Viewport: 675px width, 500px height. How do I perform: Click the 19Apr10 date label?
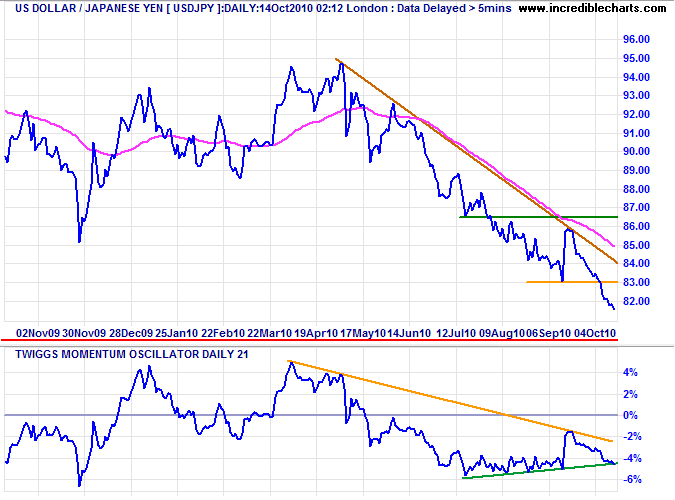point(316,333)
